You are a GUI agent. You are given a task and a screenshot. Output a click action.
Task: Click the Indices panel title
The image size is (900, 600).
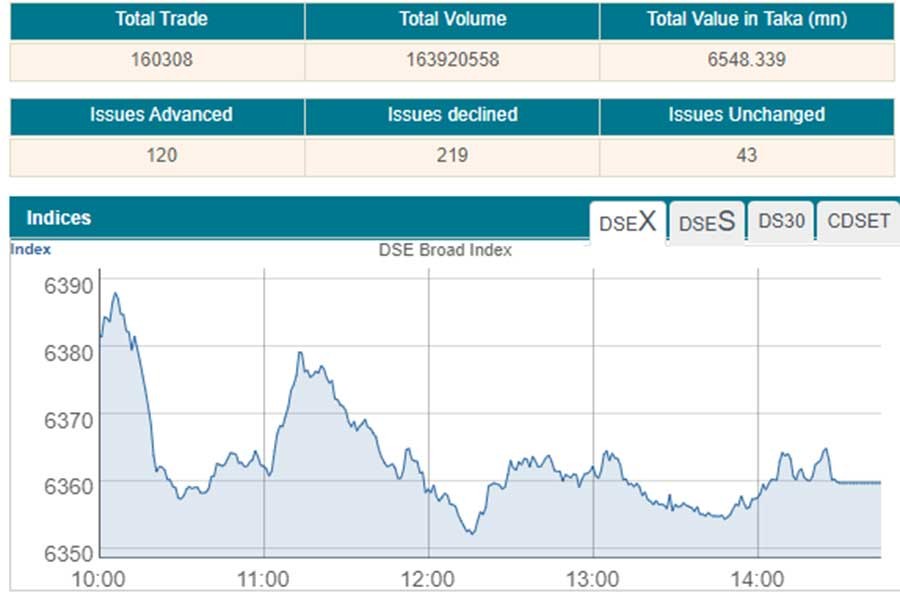pos(58,218)
